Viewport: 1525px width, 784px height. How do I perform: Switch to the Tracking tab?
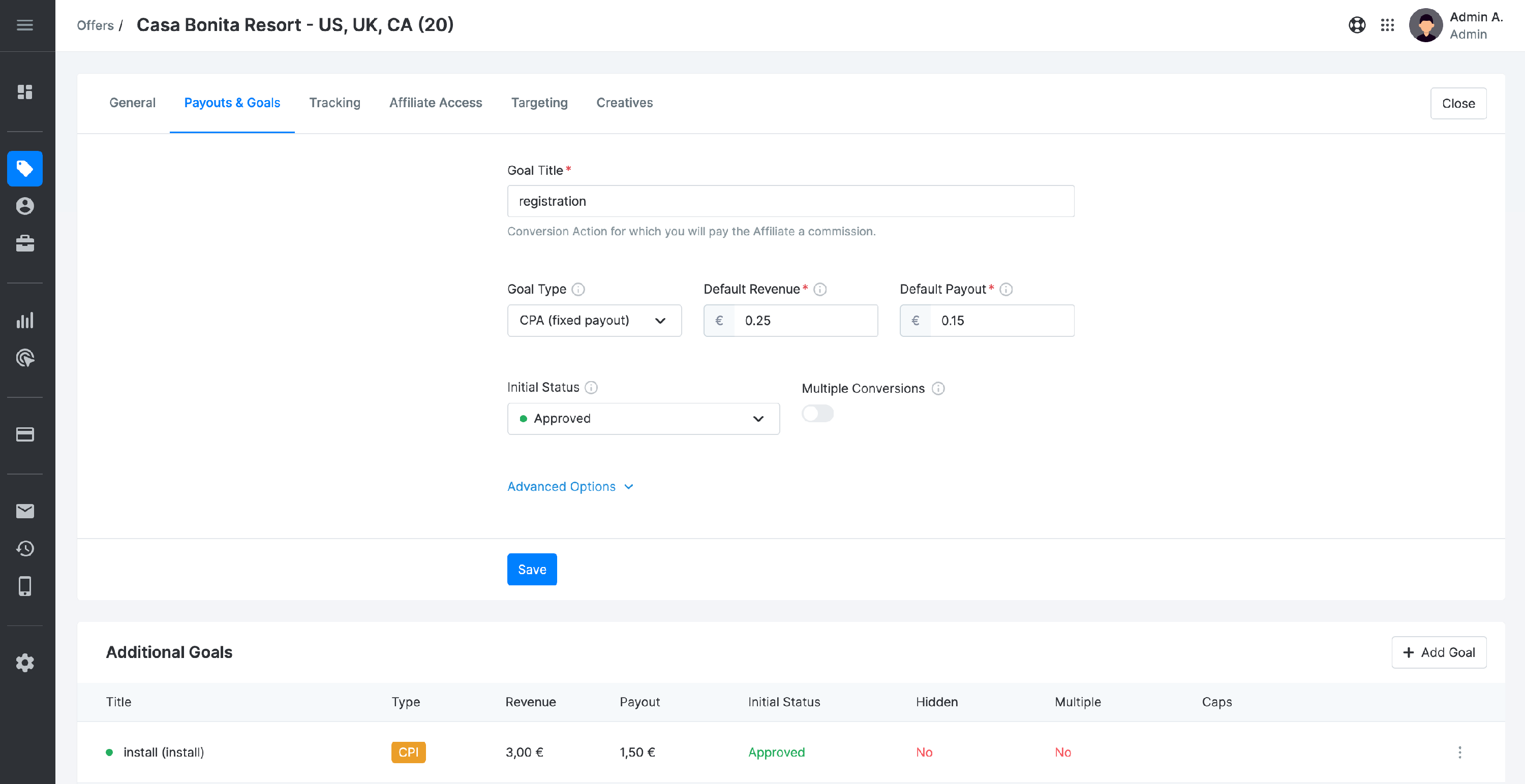coord(334,103)
